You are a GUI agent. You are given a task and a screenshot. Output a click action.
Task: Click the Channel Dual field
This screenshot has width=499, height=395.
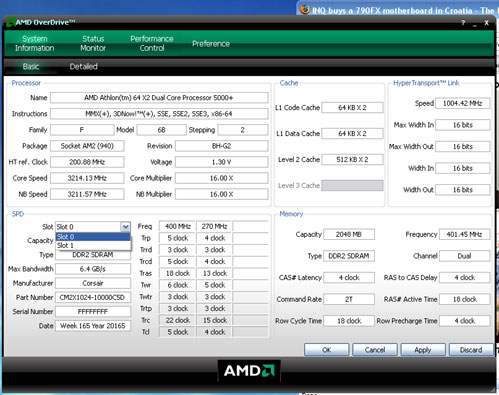(464, 256)
